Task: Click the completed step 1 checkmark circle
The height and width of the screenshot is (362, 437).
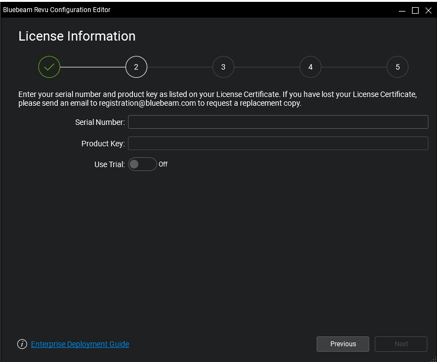Action: coord(49,67)
